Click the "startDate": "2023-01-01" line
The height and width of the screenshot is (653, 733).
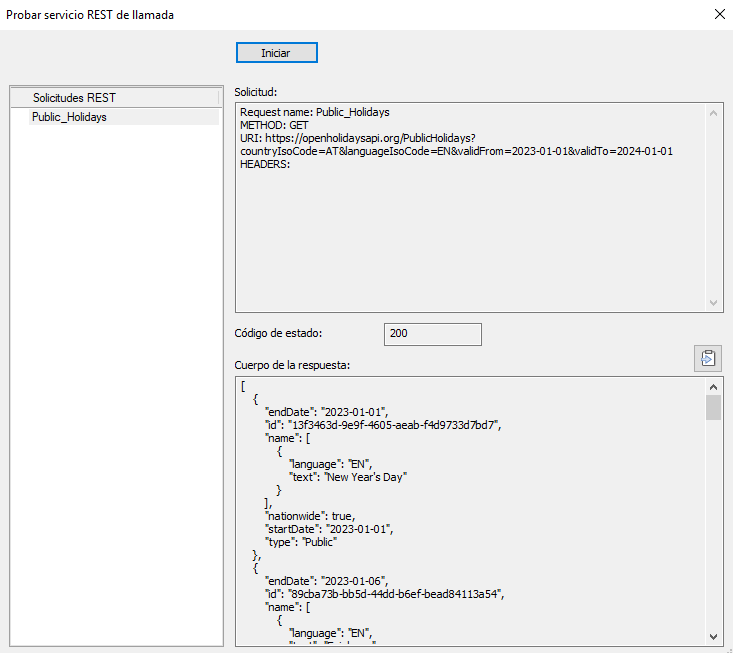pyautogui.click(x=329, y=529)
